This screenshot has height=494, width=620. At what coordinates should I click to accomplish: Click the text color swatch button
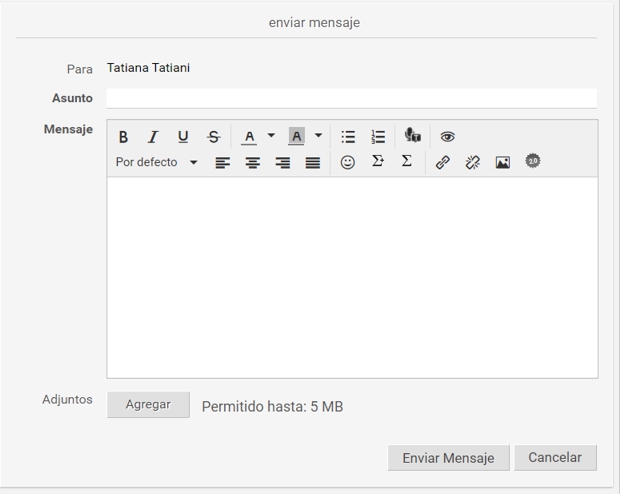(x=249, y=137)
